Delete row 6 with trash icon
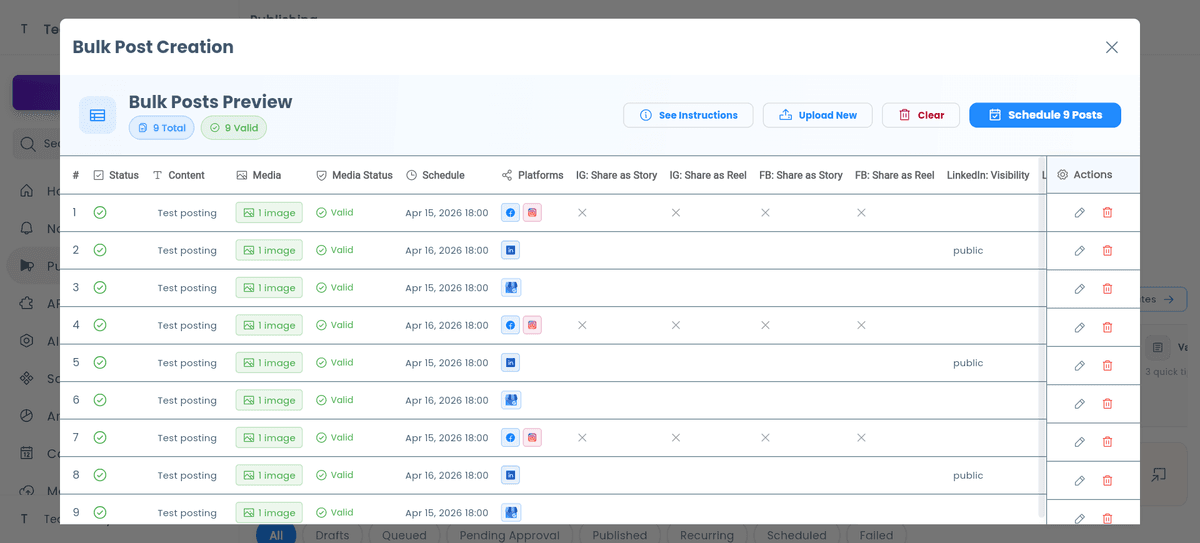 tap(1107, 404)
